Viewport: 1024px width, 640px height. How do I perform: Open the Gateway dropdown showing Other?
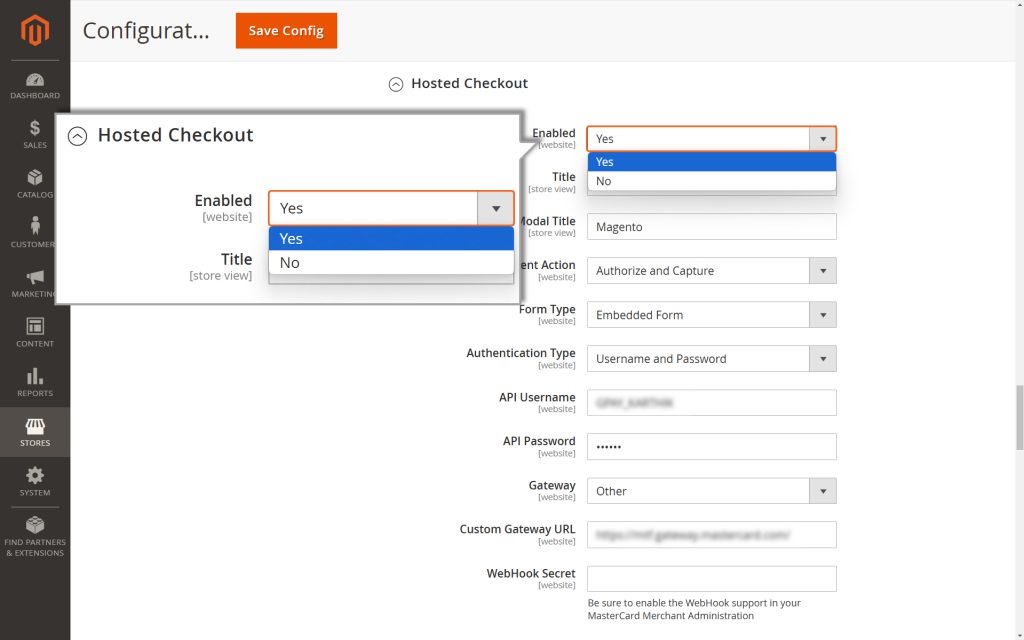(711, 491)
